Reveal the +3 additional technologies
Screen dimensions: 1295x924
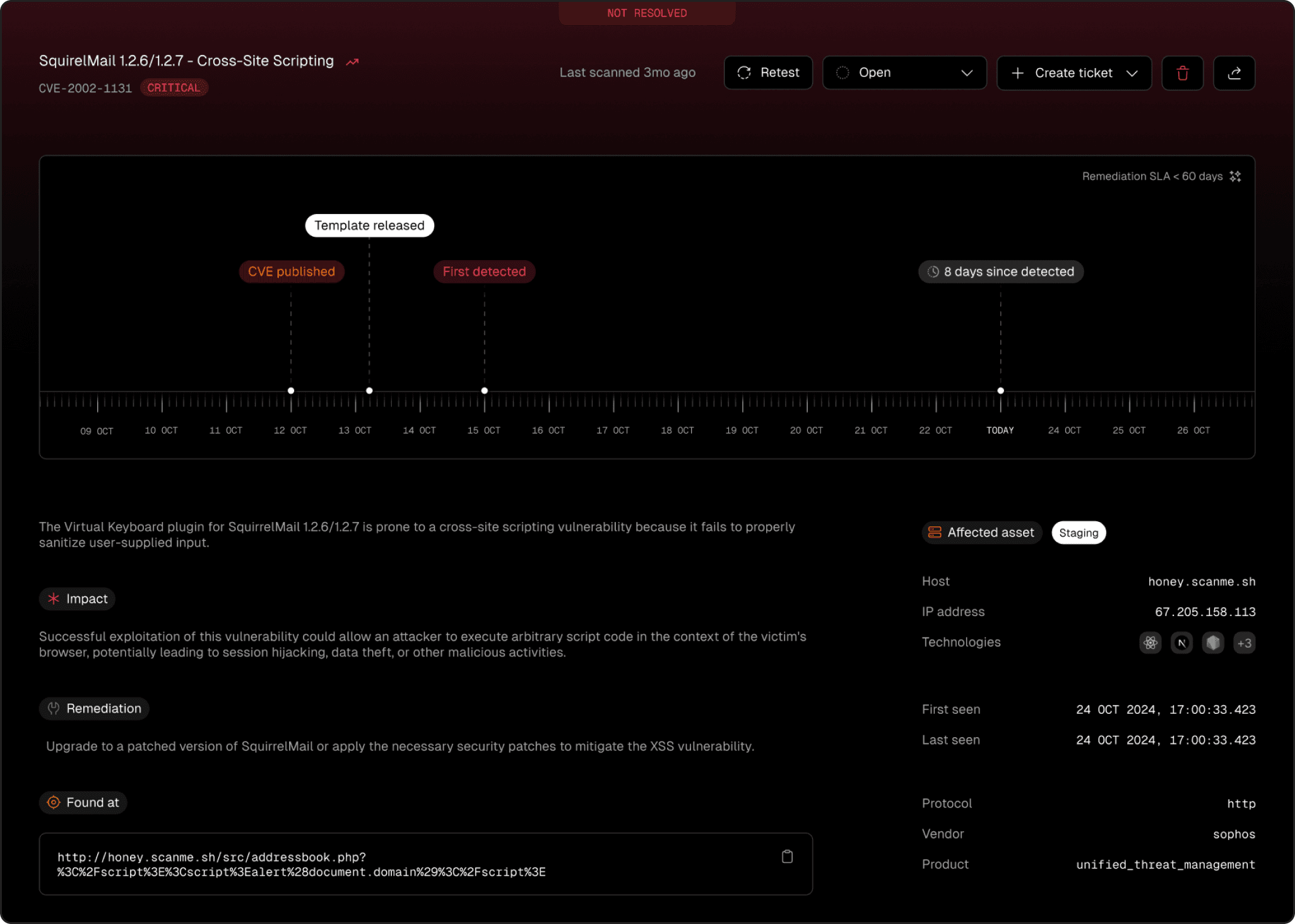[1244, 643]
